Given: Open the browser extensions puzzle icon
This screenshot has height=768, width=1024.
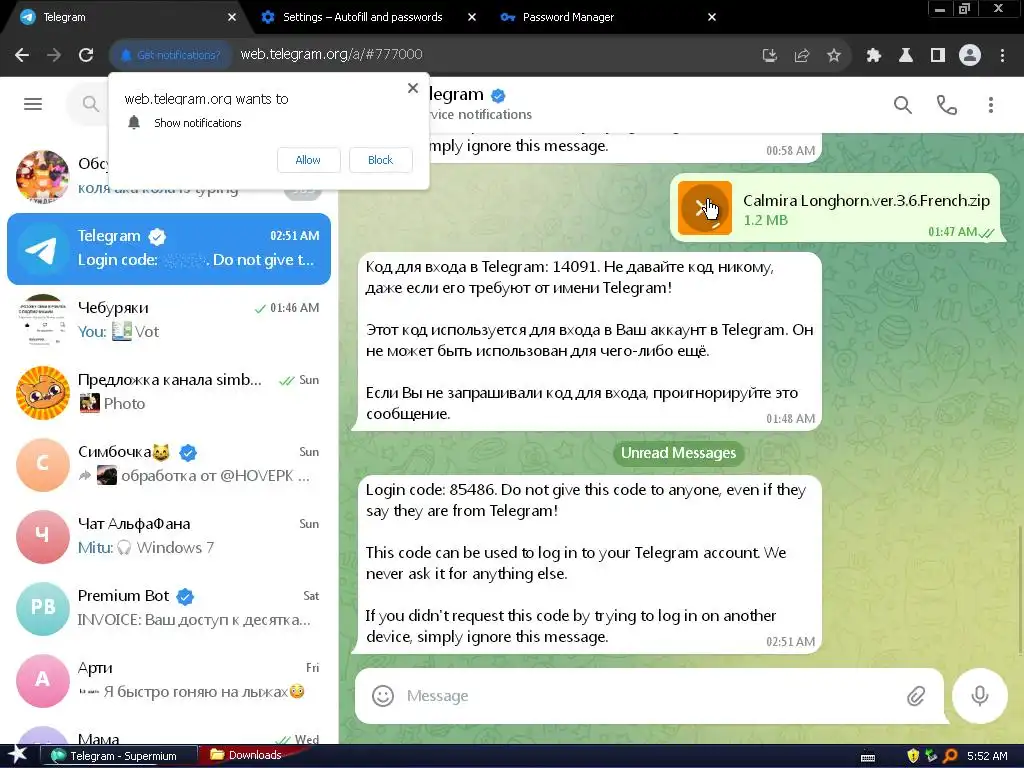Looking at the screenshot, I should tap(873, 55).
